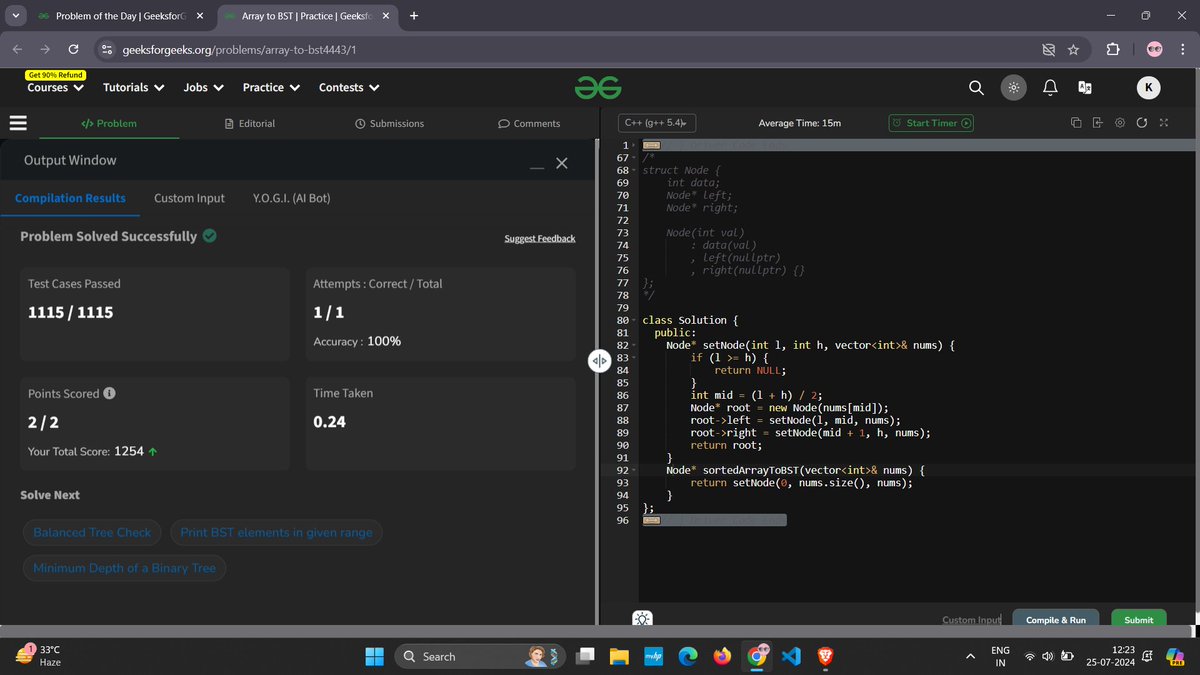The image size is (1200, 675).
Task: Copy the editor code using copy icon
Action: 1076,123
